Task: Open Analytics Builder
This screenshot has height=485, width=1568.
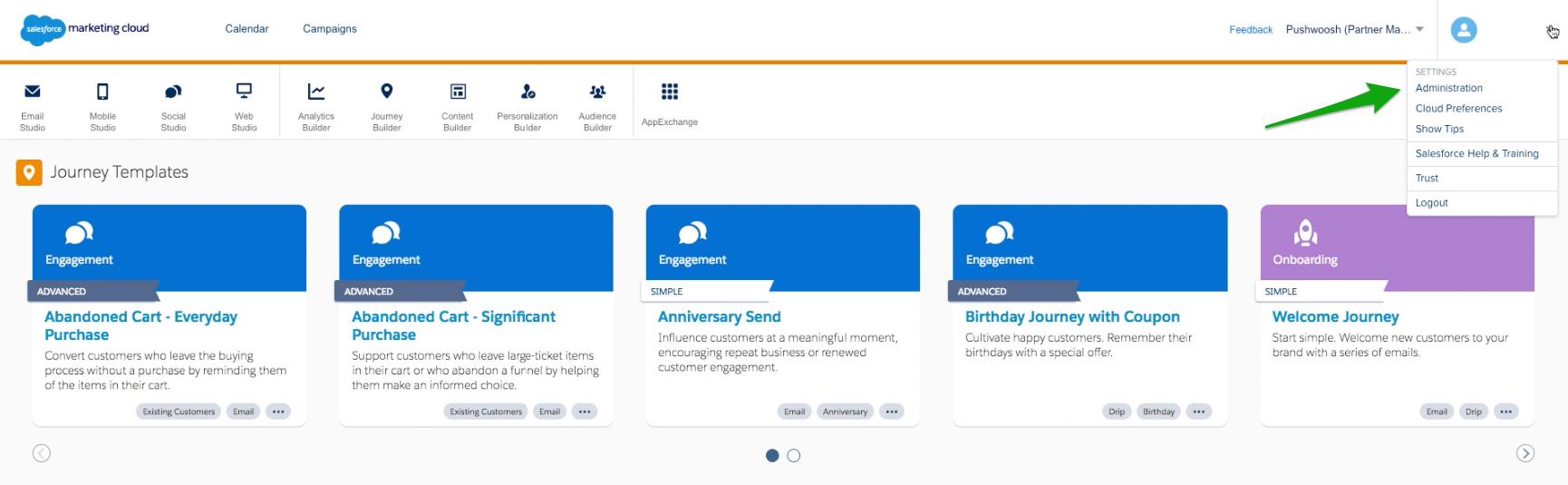Action: coord(316,106)
